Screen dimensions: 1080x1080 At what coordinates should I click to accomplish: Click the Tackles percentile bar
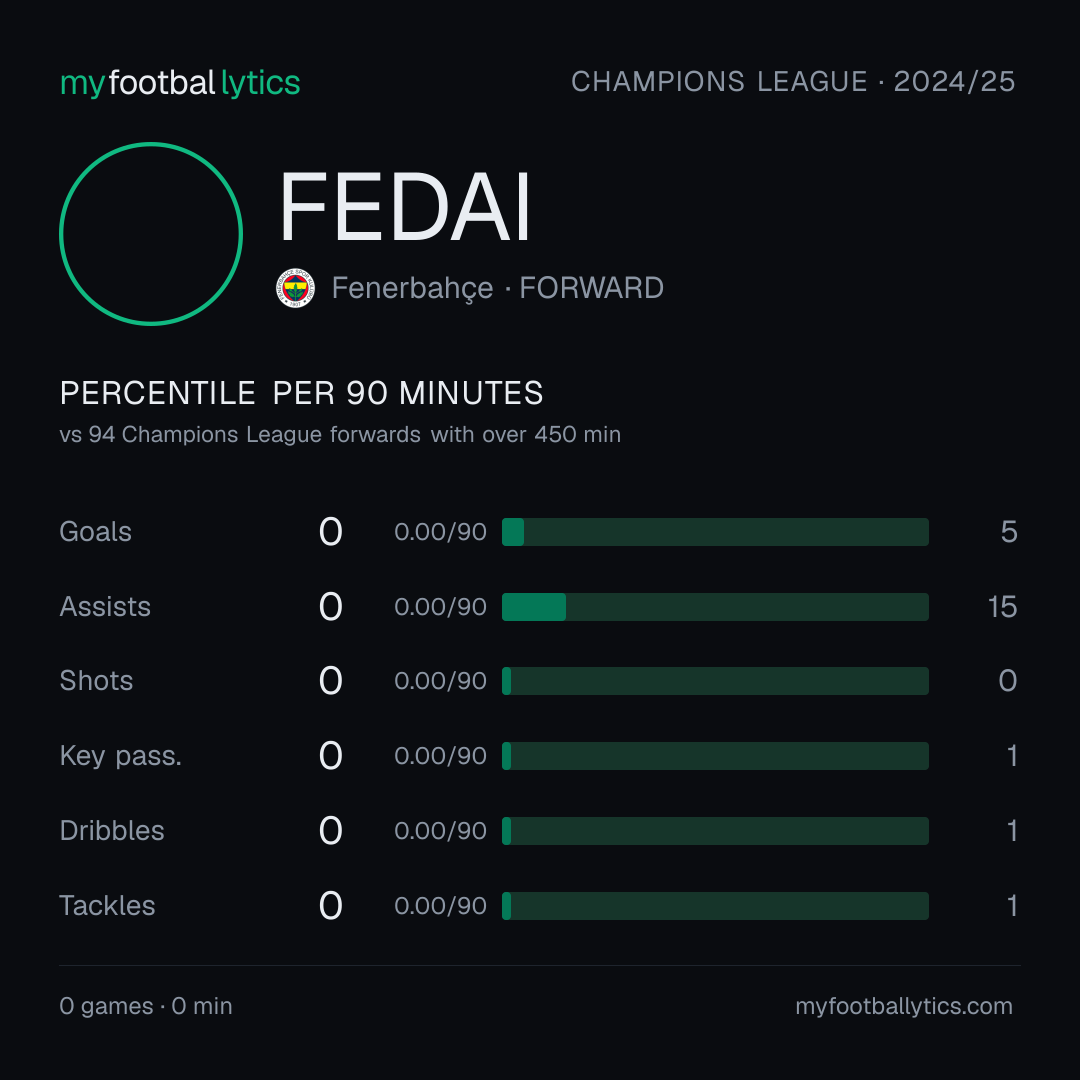[715, 906]
